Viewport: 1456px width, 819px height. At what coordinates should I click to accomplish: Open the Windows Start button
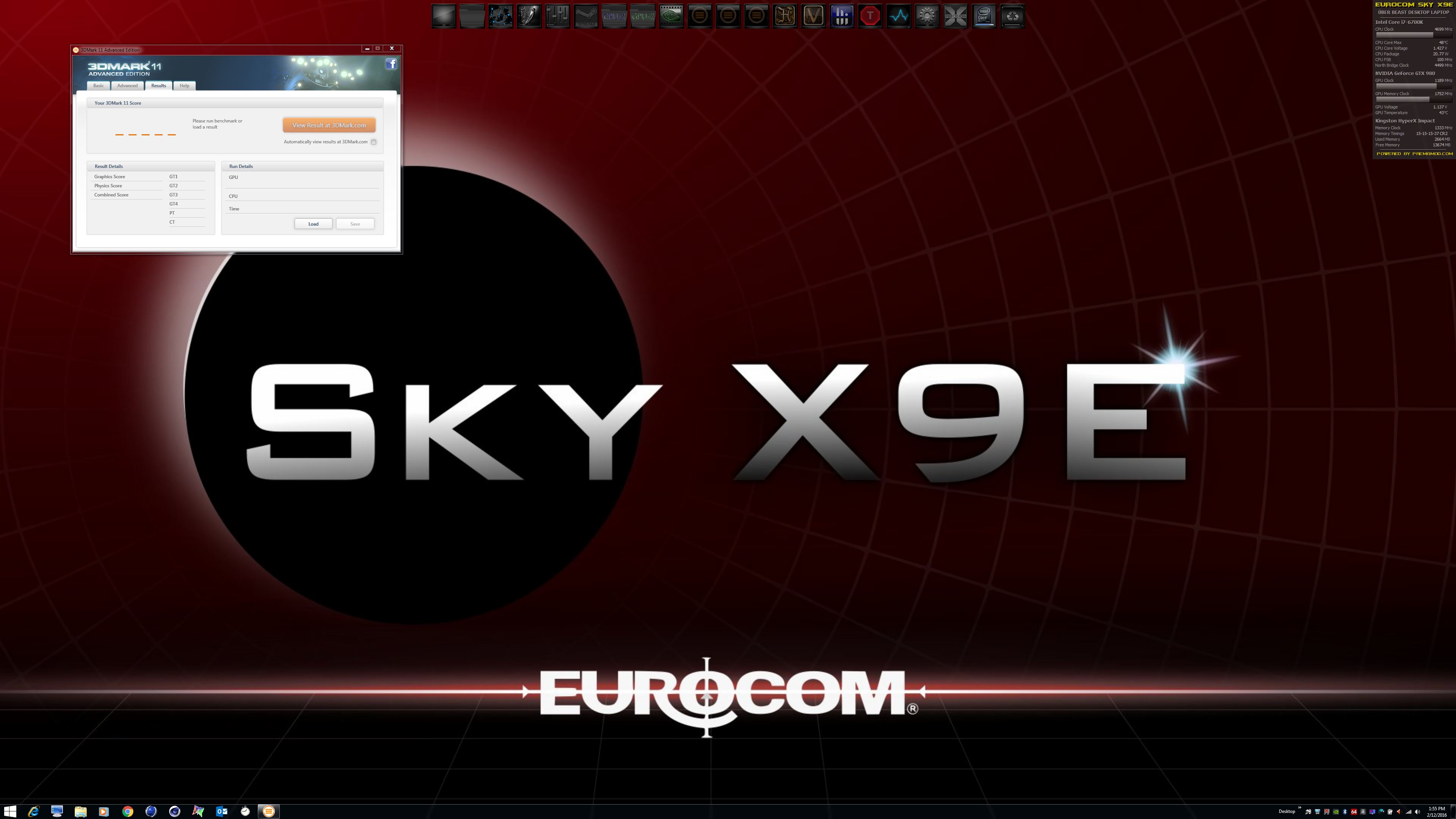9,812
